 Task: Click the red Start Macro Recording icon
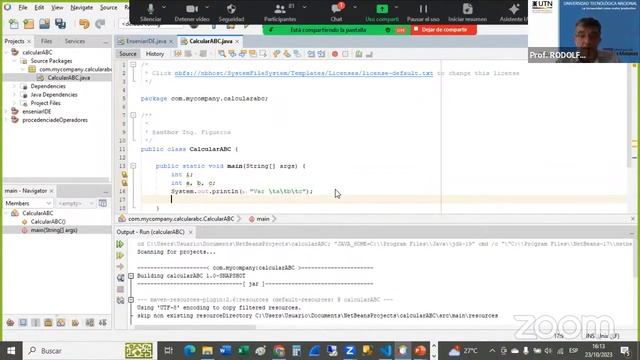point(335,54)
